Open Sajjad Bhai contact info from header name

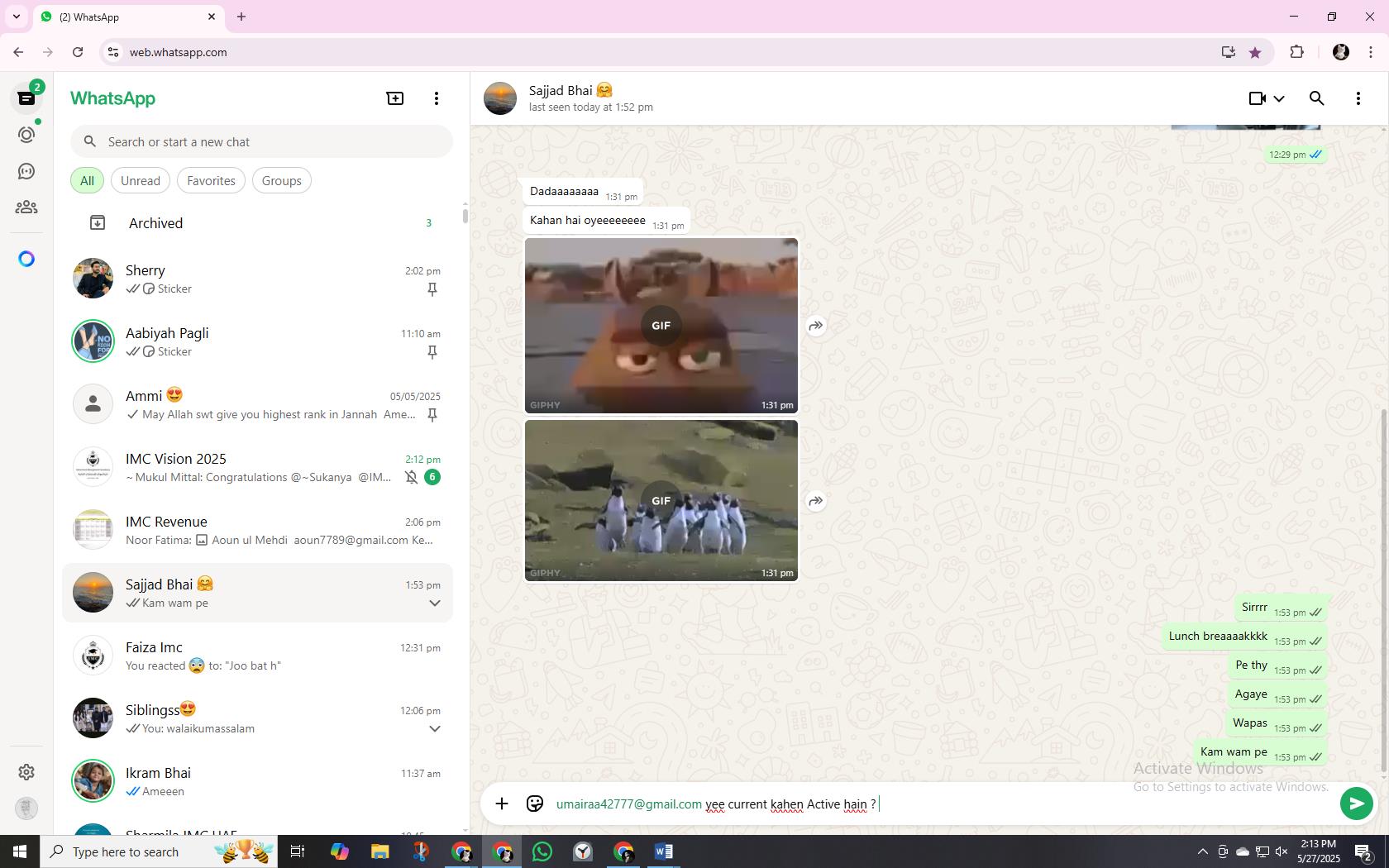(x=570, y=90)
